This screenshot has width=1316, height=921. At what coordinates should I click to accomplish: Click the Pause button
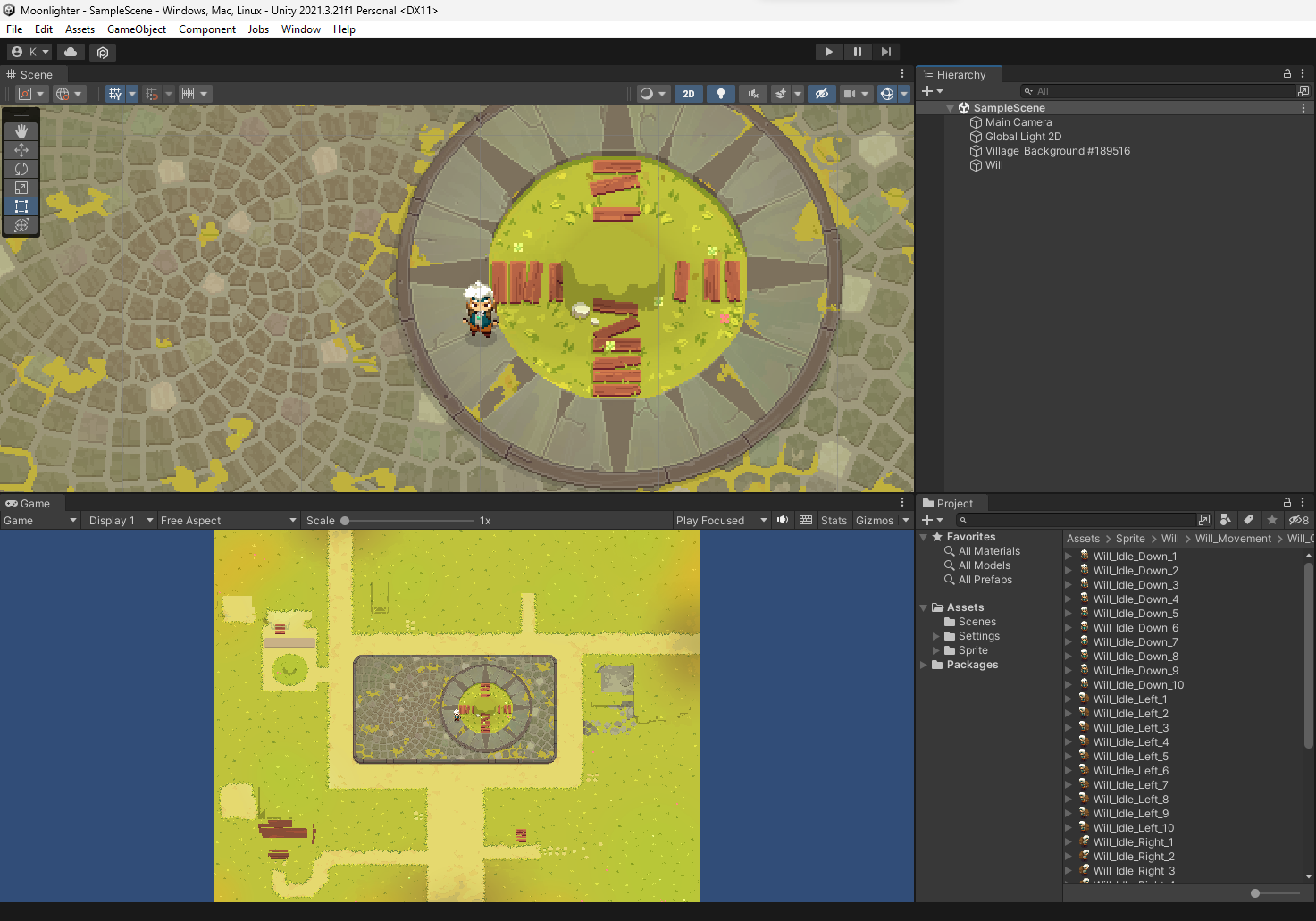(858, 52)
